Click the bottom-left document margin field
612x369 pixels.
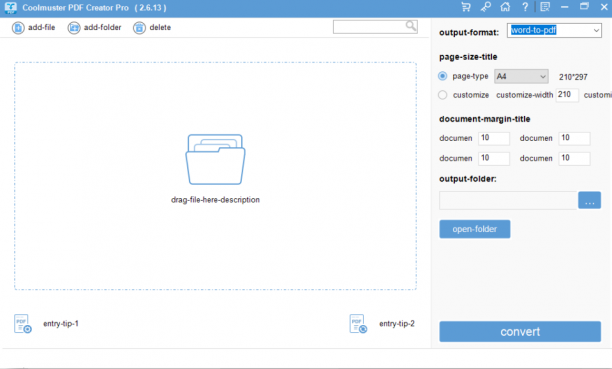(x=494, y=159)
